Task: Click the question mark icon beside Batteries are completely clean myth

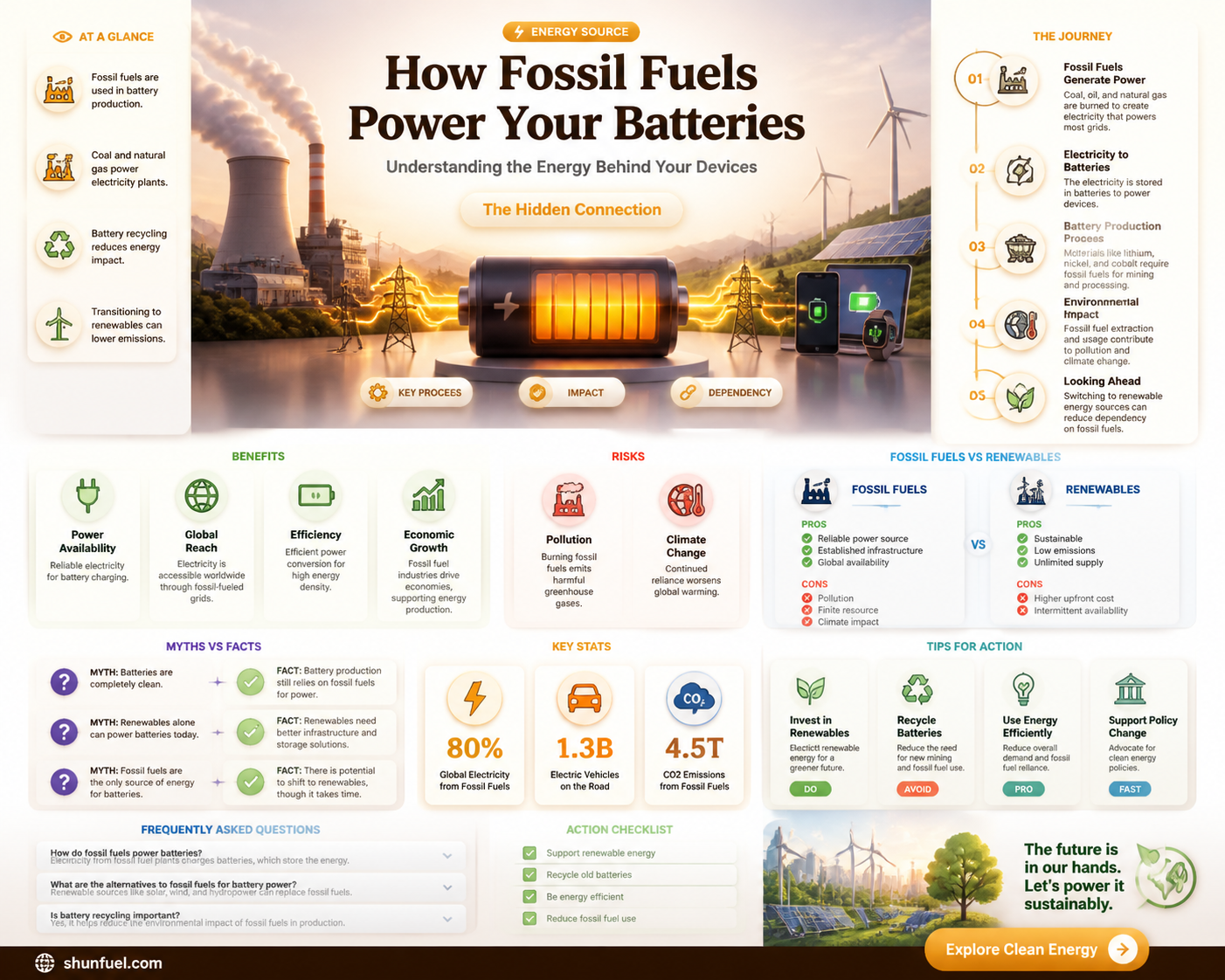Action: click(64, 681)
